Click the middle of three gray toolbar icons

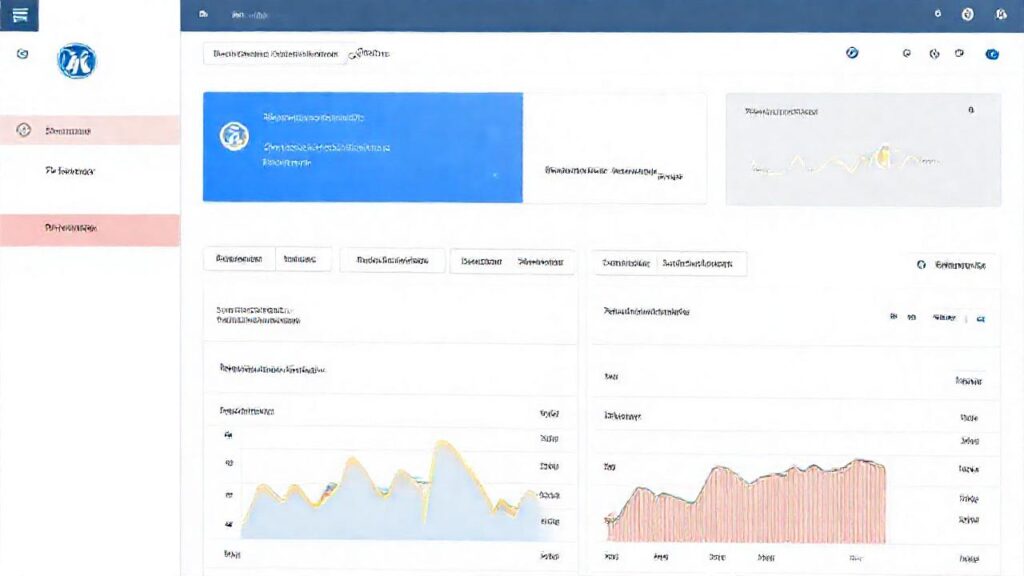coord(935,54)
